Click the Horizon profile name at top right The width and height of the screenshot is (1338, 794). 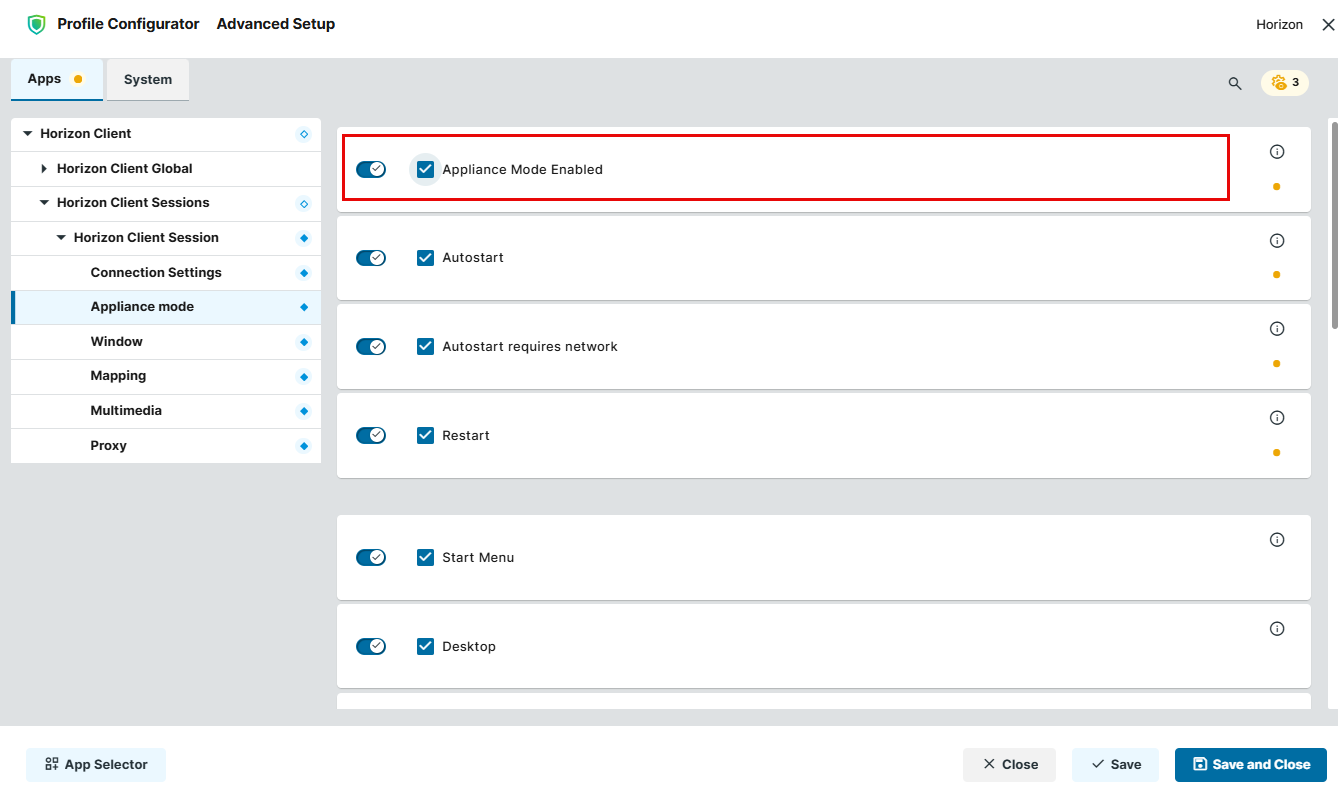(x=1279, y=25)
